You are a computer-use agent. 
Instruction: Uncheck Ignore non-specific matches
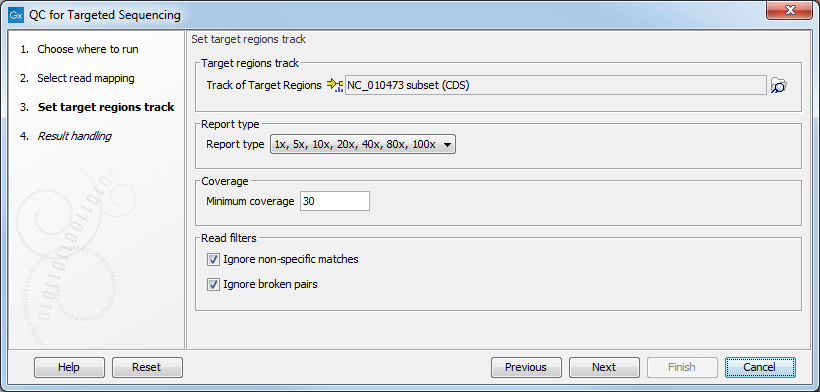coord(213,259)
